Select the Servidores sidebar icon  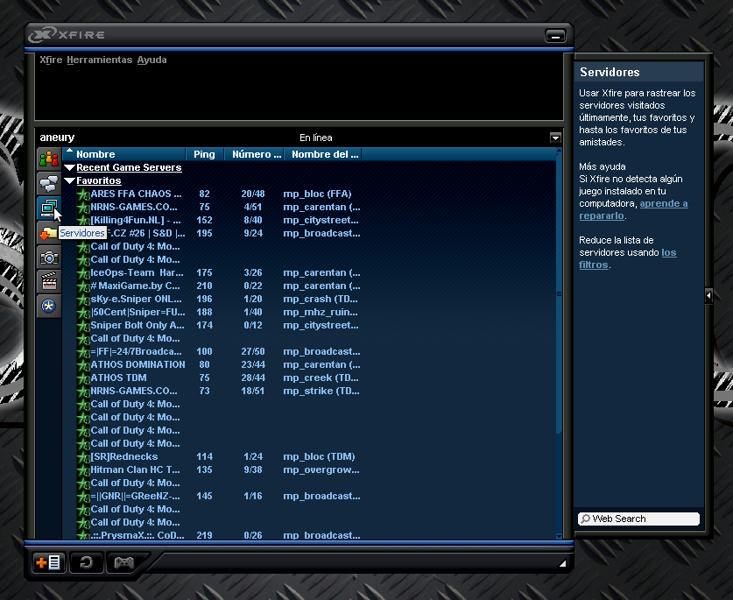[49, 208]
